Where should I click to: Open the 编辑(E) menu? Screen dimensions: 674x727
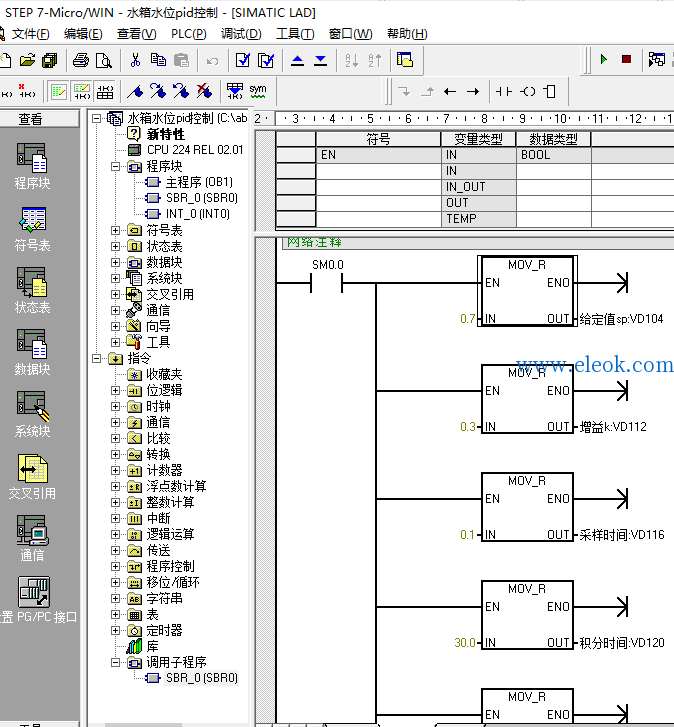coord(83,34)
